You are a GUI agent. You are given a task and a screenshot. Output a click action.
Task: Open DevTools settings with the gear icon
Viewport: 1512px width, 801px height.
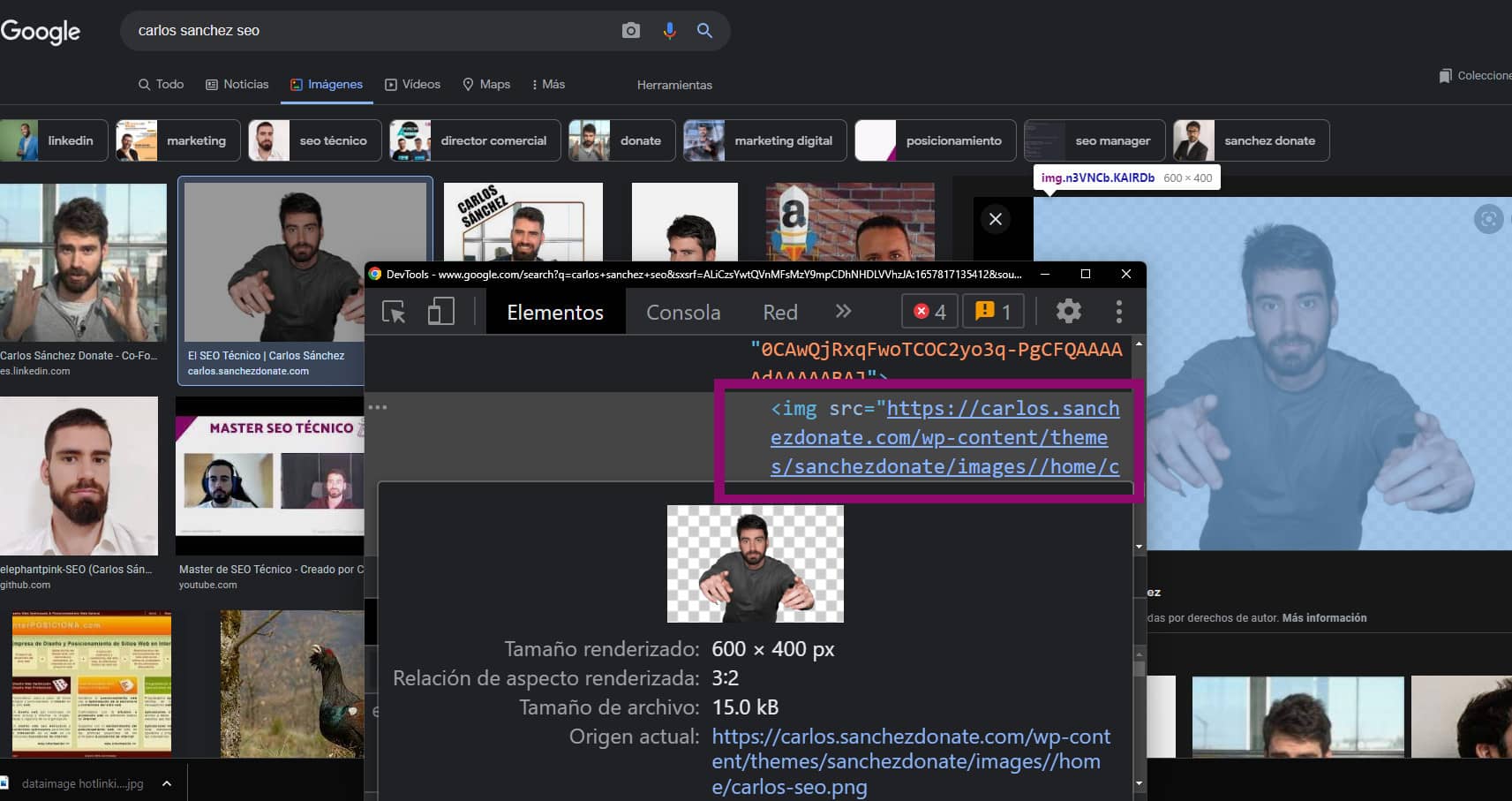1068,311
